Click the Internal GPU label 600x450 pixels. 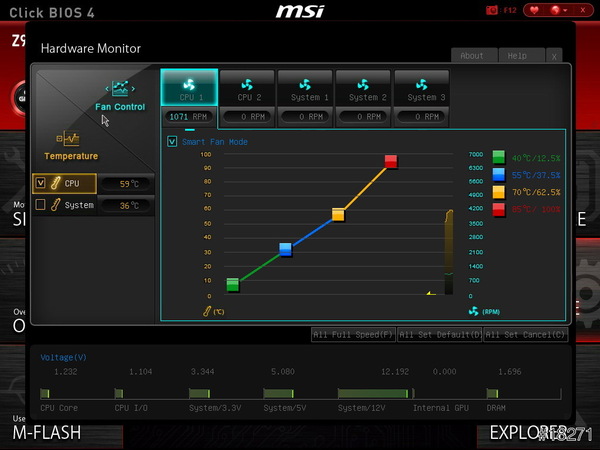[441, 408]
